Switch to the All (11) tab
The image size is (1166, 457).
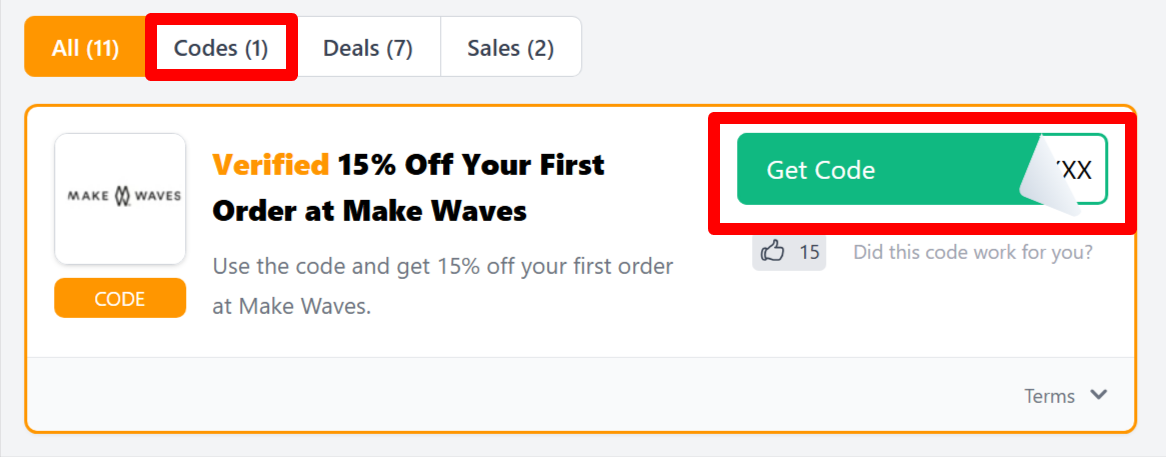[86, 47]
